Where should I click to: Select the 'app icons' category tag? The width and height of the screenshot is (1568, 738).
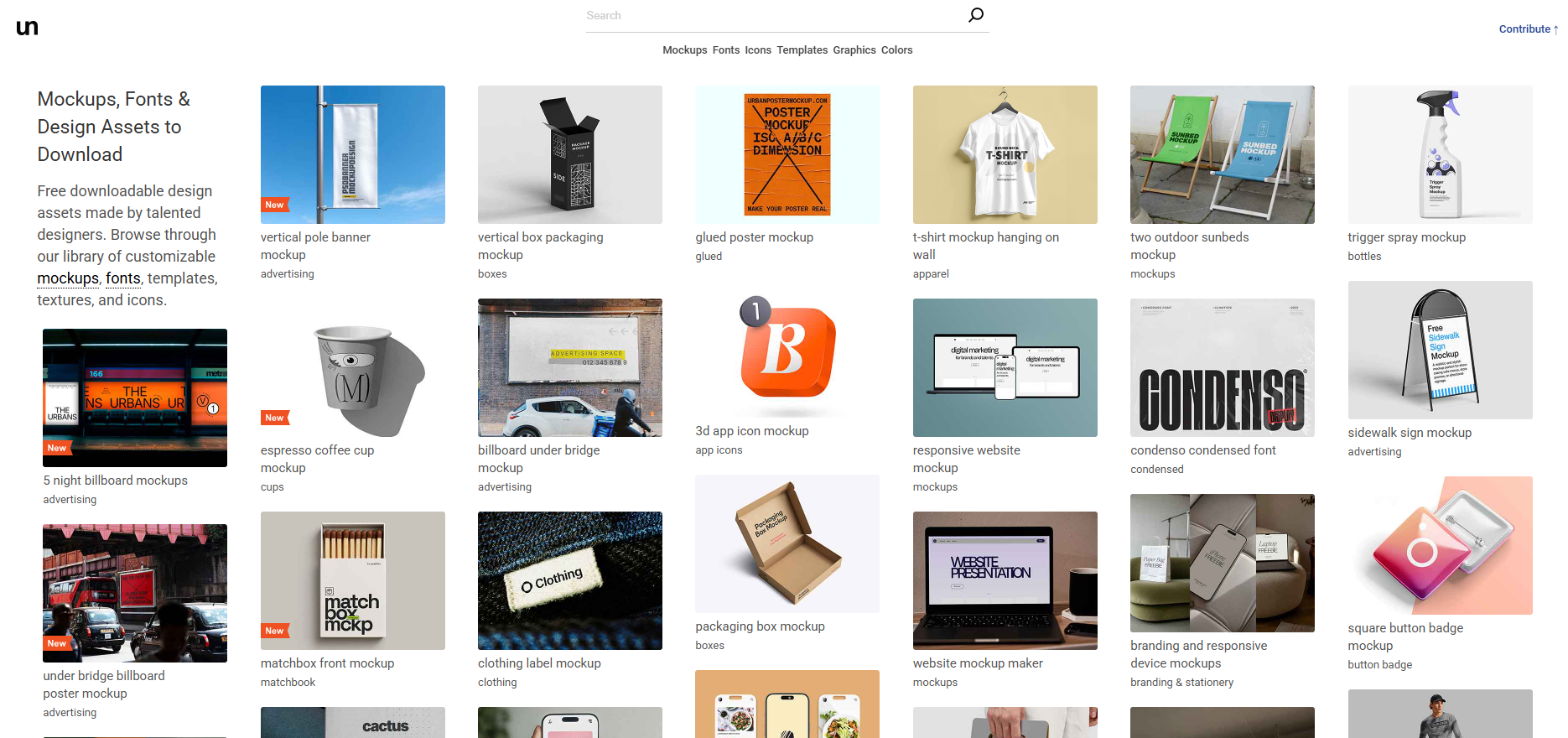[x=719, y=450]
